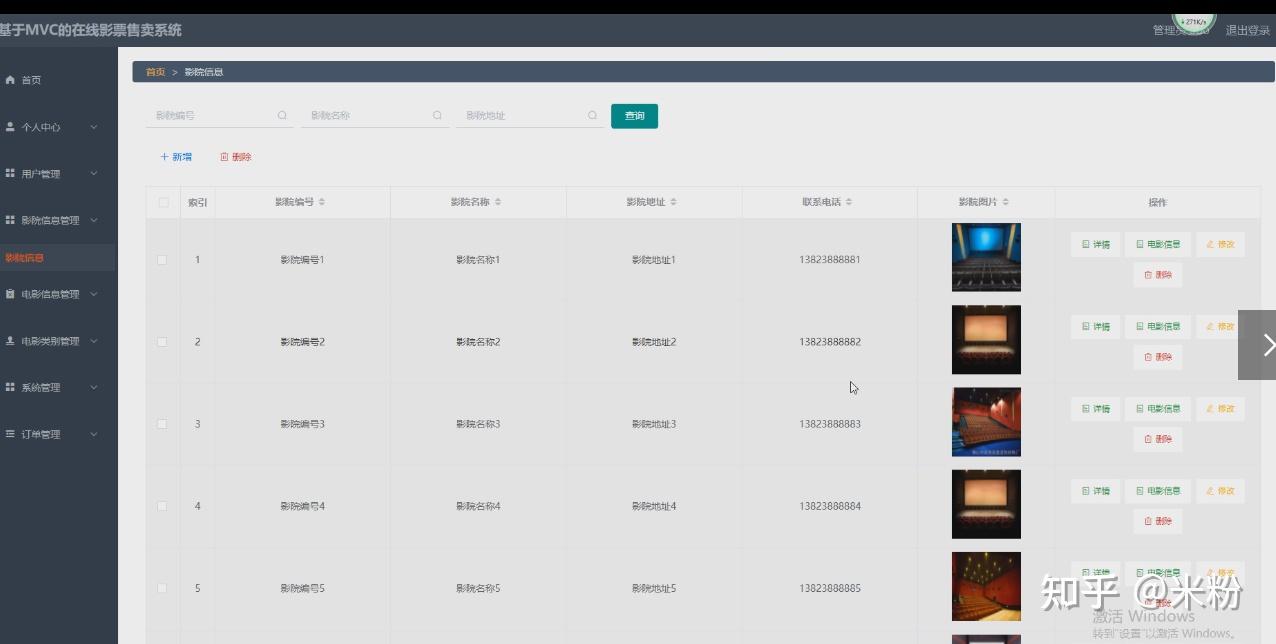The height and width of the screenshot is (644, 1276).
Task: Open 电影信息 for 影院编号1 row
Action: pos(1158,244)
